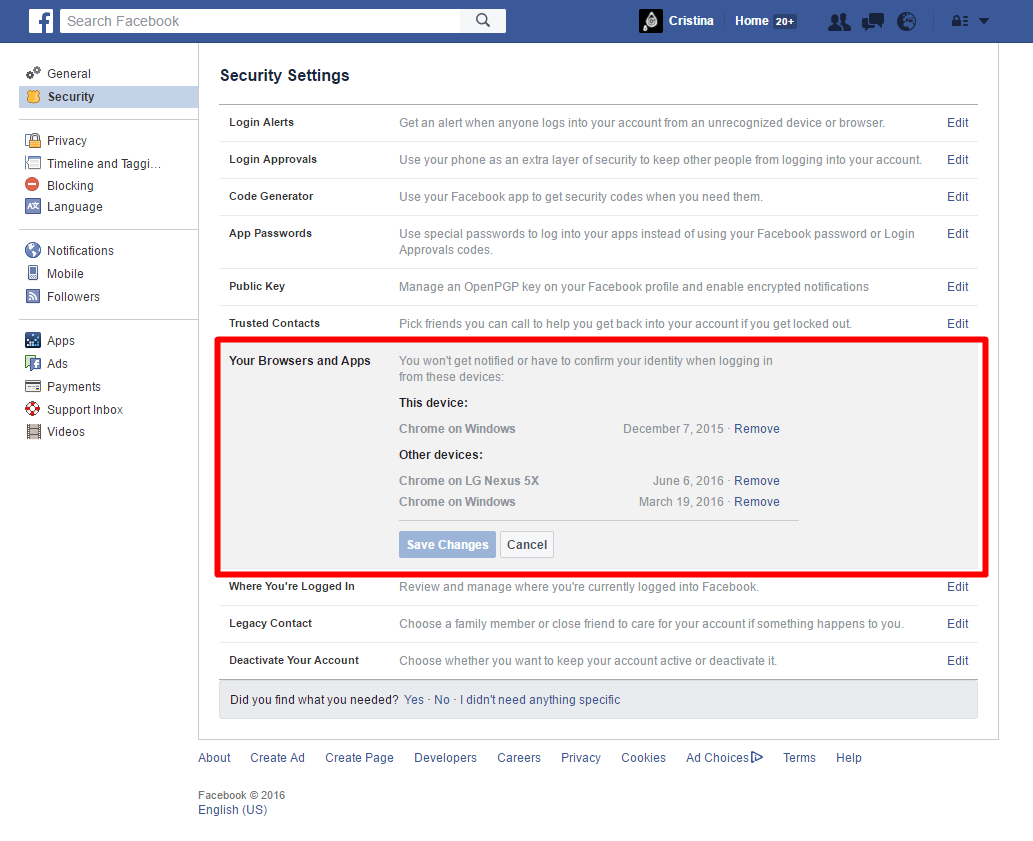The width and height of the screenshot is (1033, 841).
Task: Click the Facebook logo icon
Action: pos(41,21)
